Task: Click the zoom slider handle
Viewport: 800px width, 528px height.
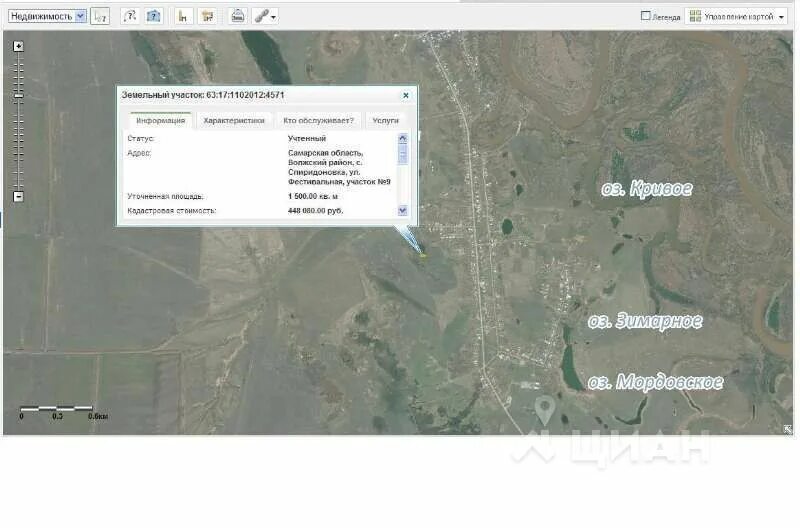Action: click(18, 96)
